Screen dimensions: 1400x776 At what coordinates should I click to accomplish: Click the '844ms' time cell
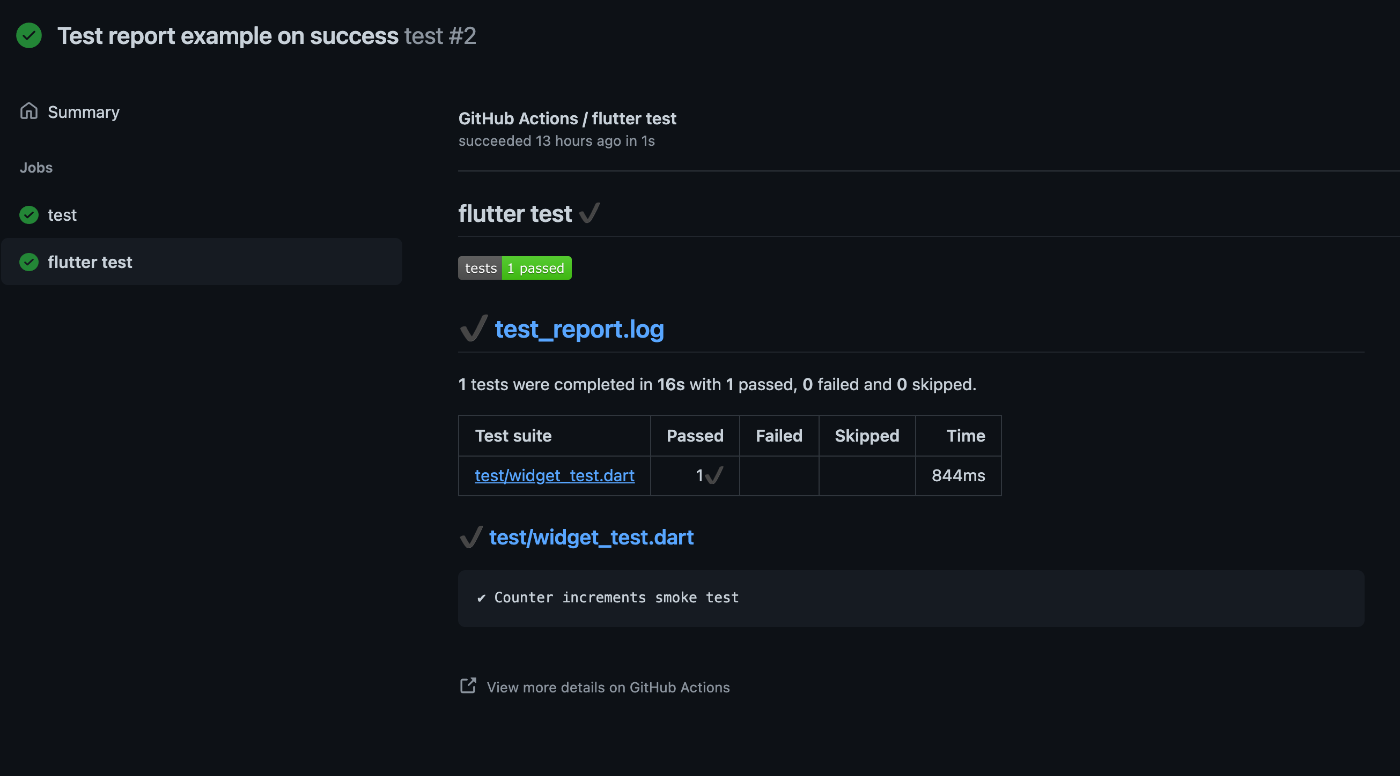pos(958,475)
